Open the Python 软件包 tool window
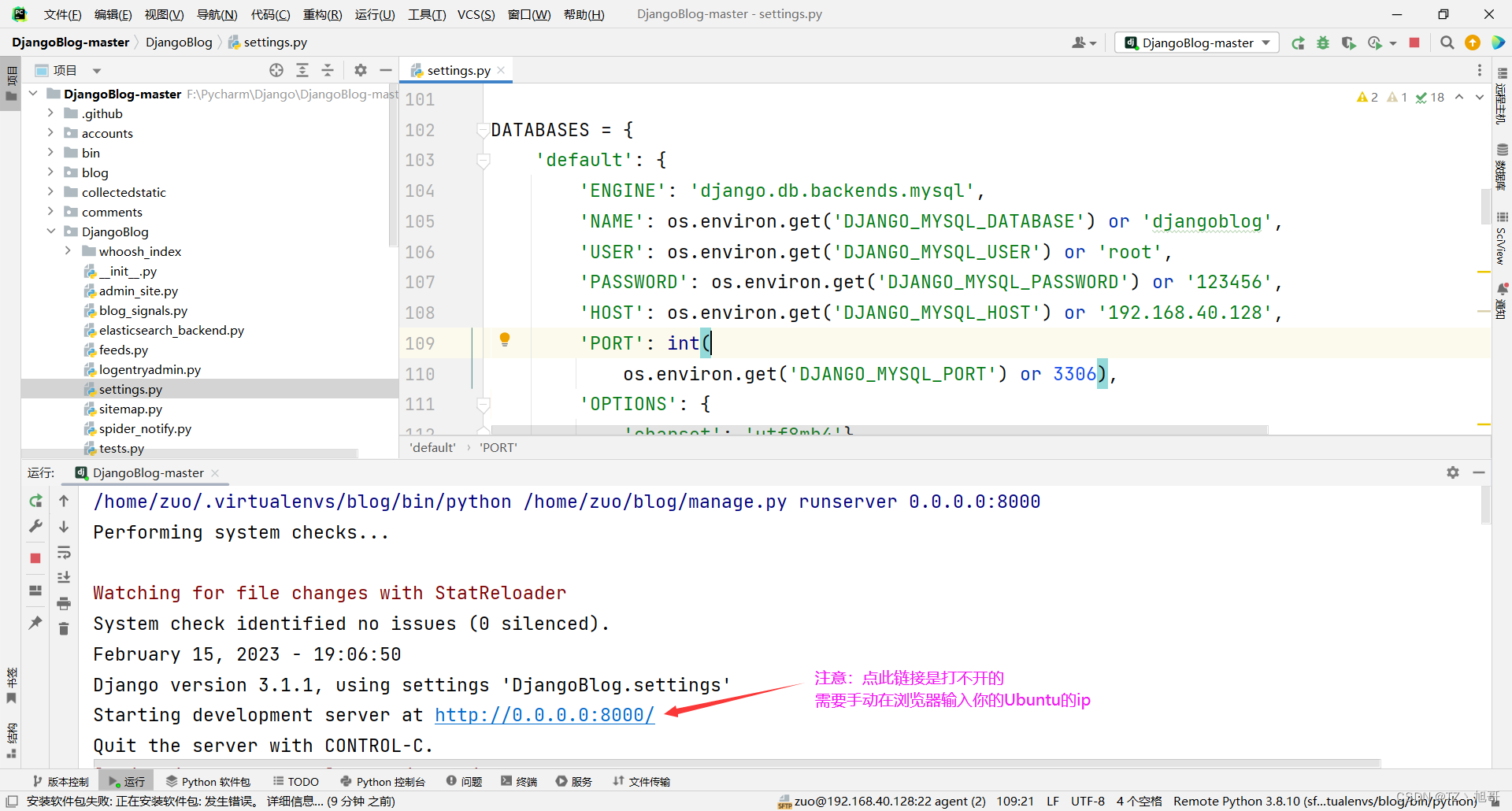Image resolution: width=1512 pixels, height=811 pixels. (x=208, y=781)
